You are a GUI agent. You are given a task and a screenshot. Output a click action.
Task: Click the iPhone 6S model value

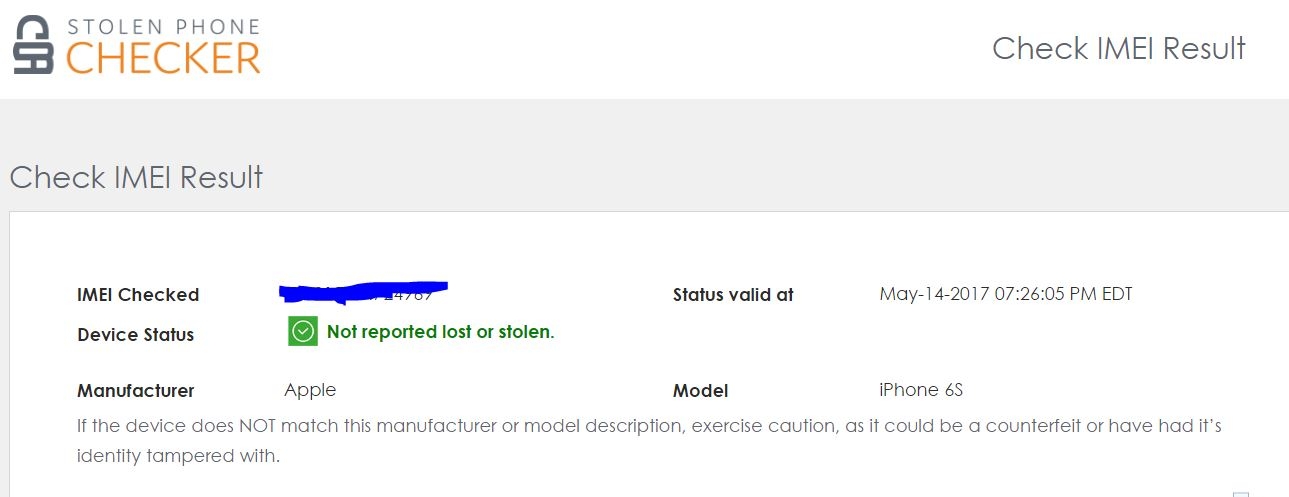[921, 390]
